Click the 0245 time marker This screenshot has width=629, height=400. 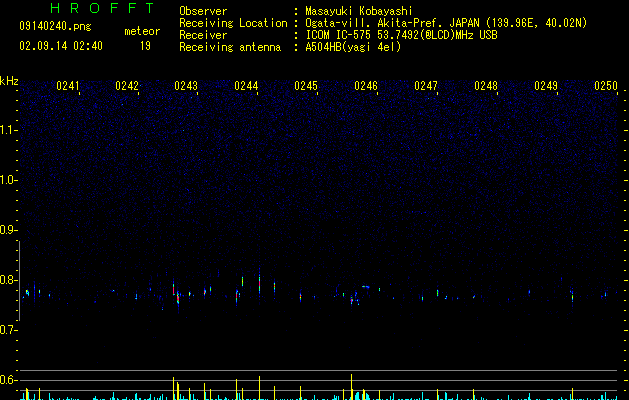(x=306, y=86)
